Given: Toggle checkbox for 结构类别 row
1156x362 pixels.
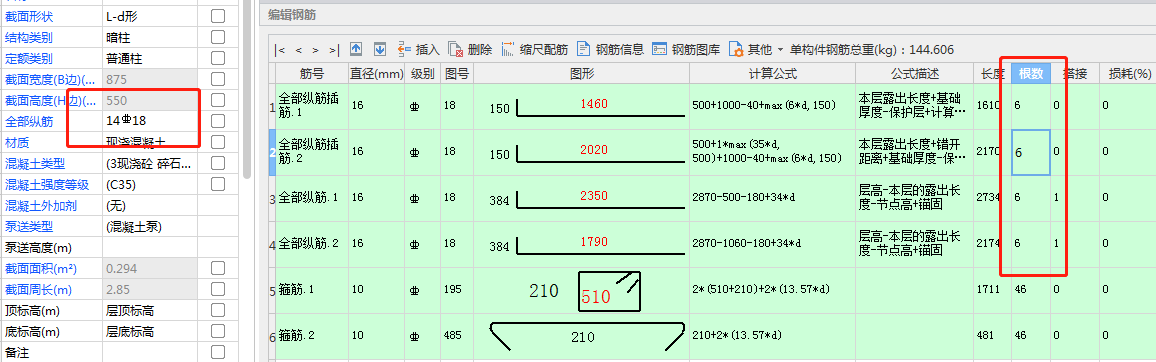Looking at the screenshot, I should click(x=218, y=37).
